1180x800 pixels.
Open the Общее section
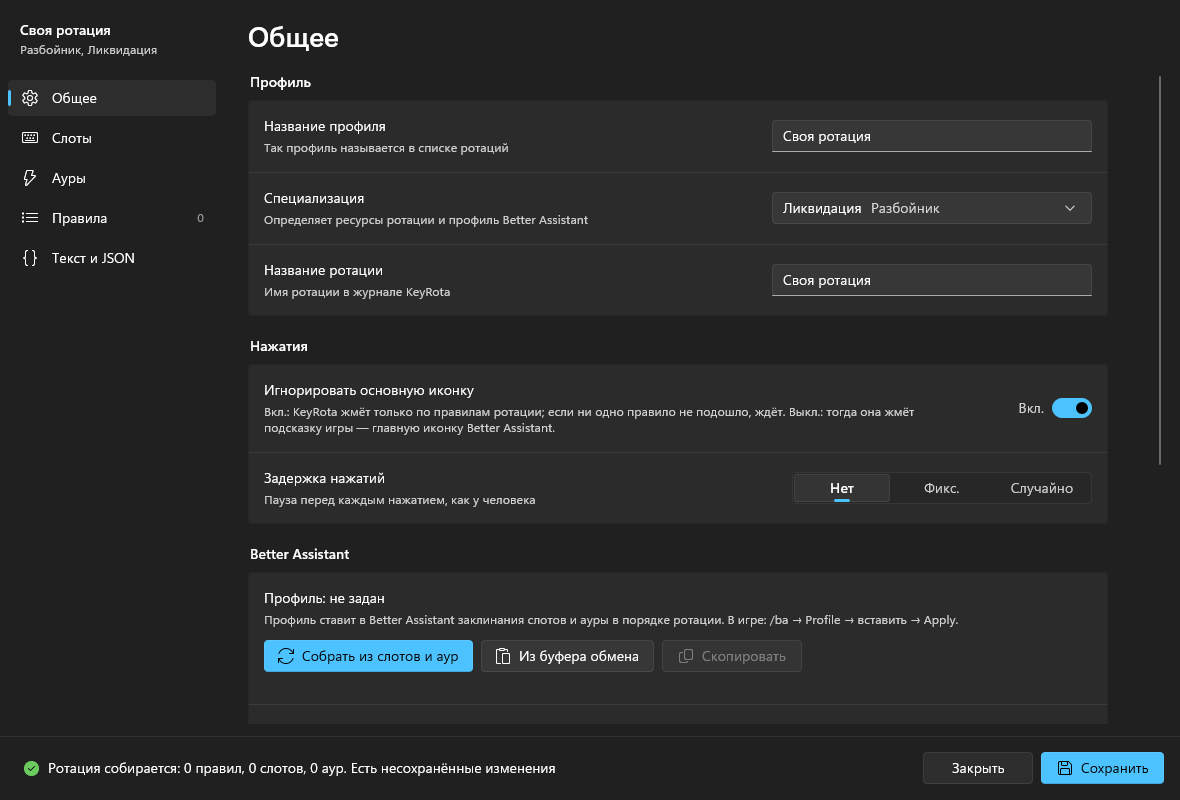(x=111, y=98)
